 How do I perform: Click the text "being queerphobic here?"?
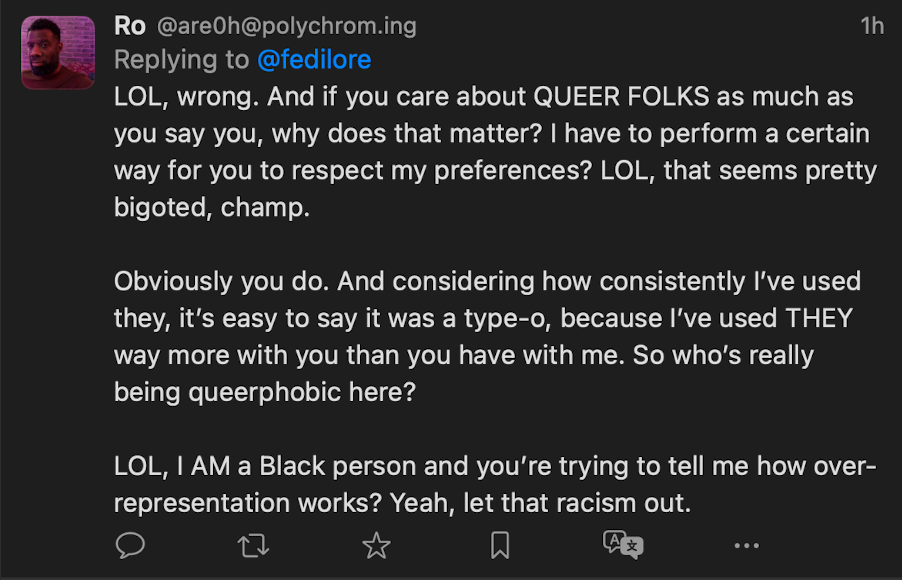click(264, 392)
